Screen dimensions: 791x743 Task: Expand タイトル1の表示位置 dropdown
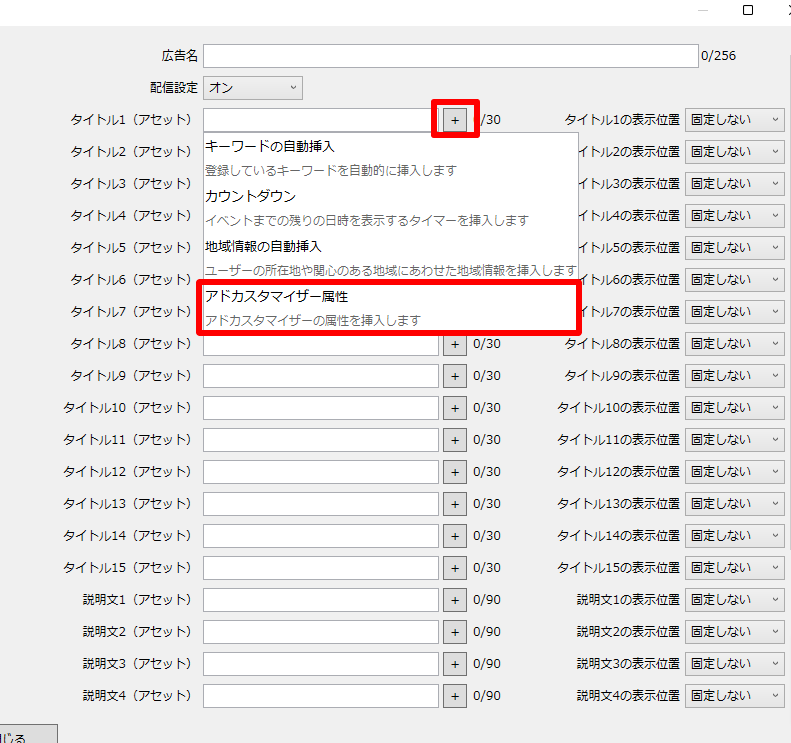pyautogui.click(x=734, y=120)
